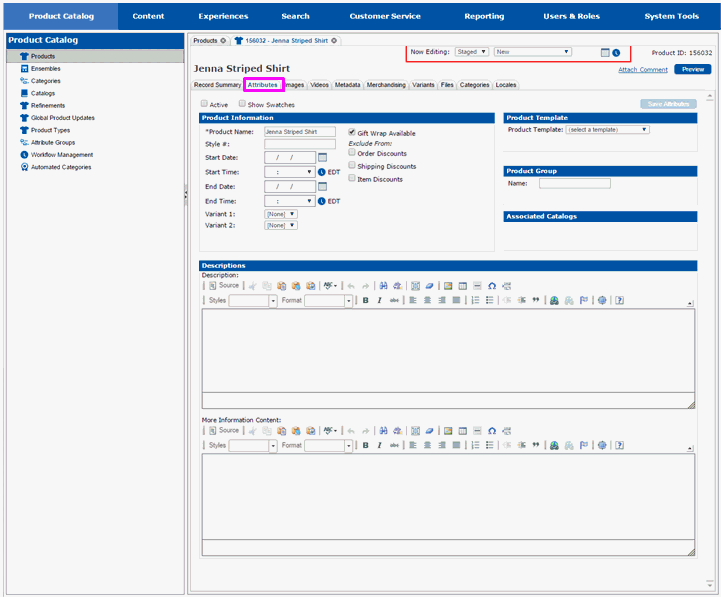Viewport: 721px width, 597px height.
Task: Click Bold in the Description editor toolbar
Action: point(366,300)
